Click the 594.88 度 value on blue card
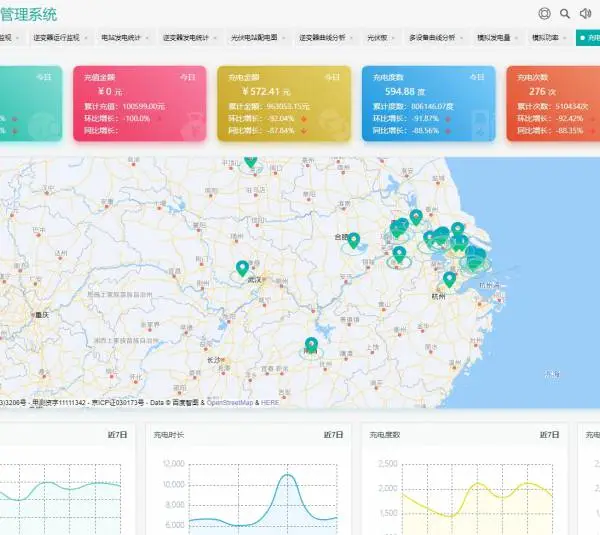Viewport: 600px width, 535px height. click(x=405, y=91)
